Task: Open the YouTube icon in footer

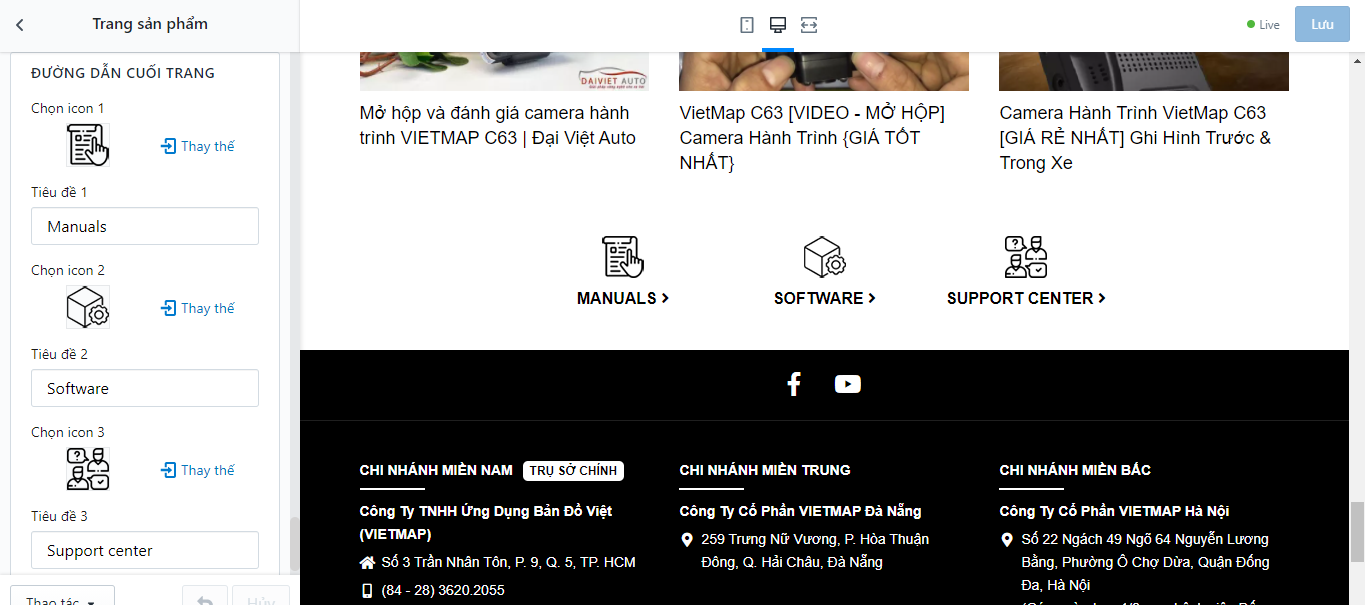Action: click(847, 384)
